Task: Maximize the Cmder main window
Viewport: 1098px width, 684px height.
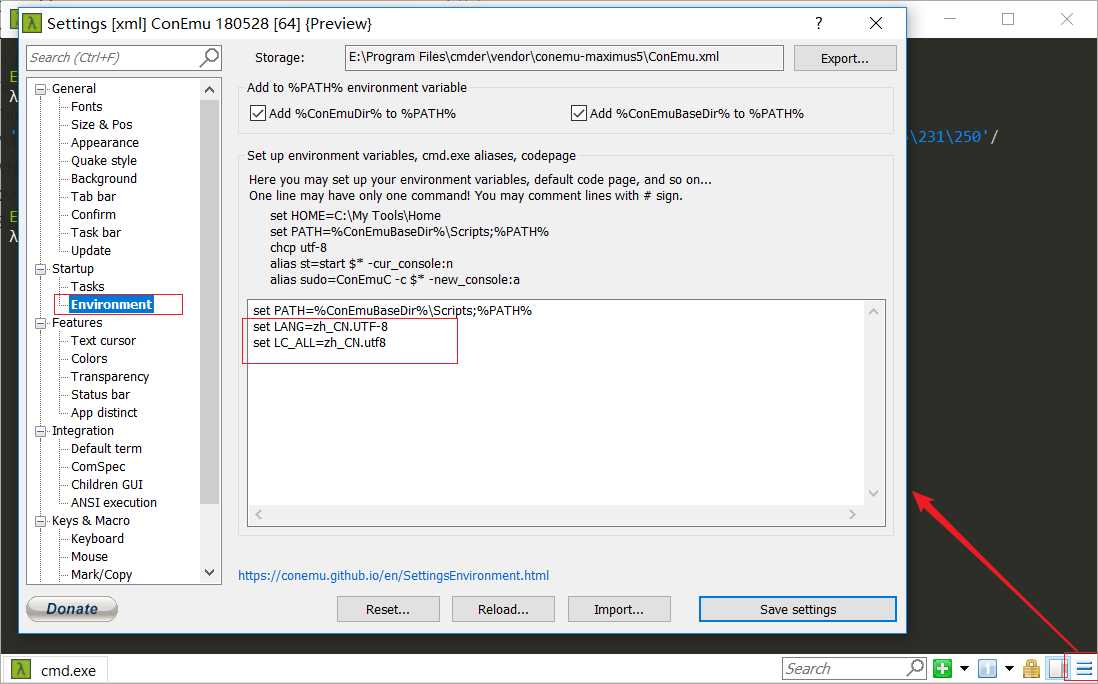Action: [x=1008, y=19]
